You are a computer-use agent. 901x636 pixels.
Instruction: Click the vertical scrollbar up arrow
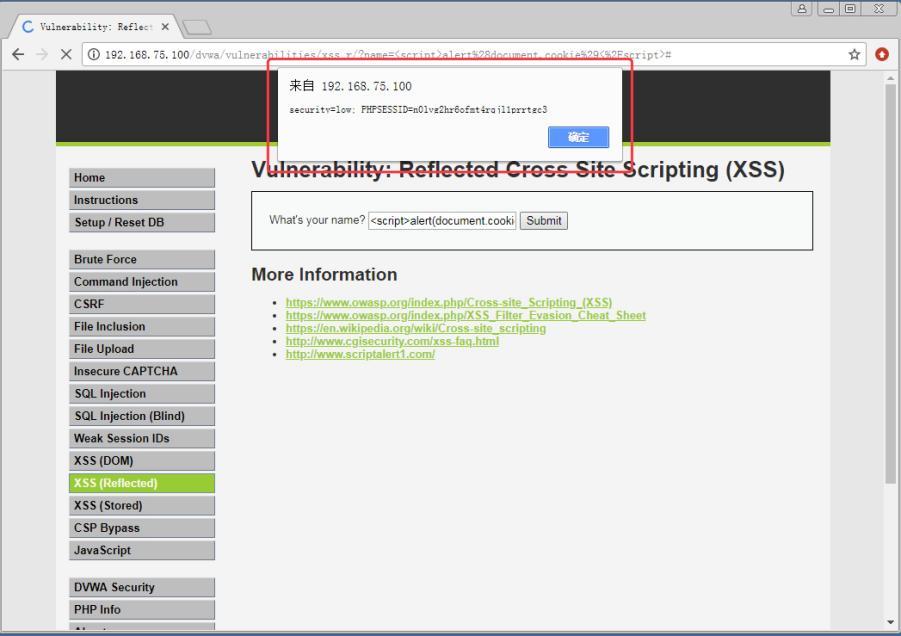[x=891, y=78]
